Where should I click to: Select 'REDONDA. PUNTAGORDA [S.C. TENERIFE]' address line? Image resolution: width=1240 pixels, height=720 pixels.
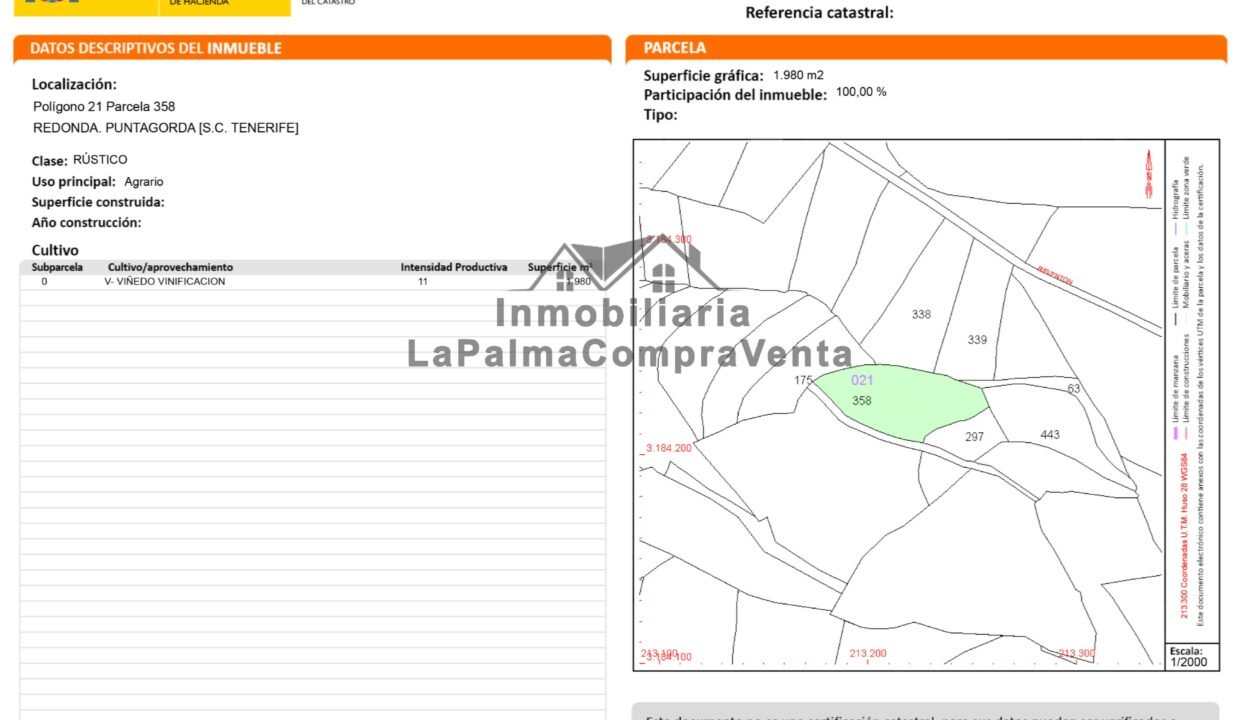[166, 128]
